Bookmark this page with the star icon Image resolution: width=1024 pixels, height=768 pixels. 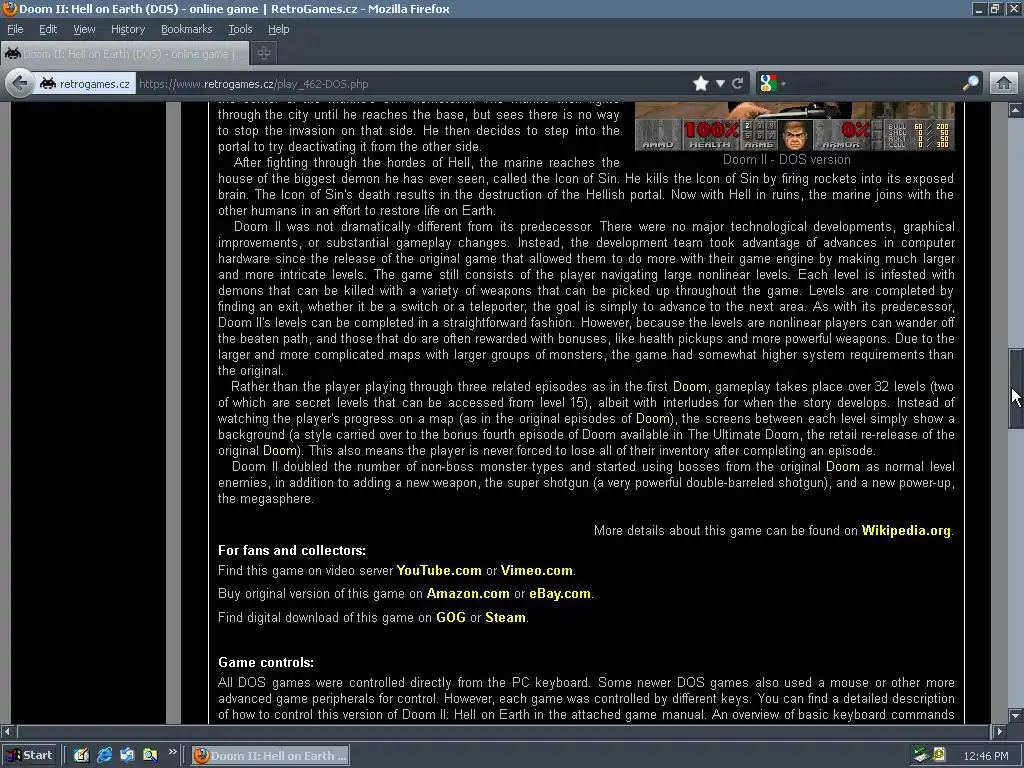click(x=701, y=84)
